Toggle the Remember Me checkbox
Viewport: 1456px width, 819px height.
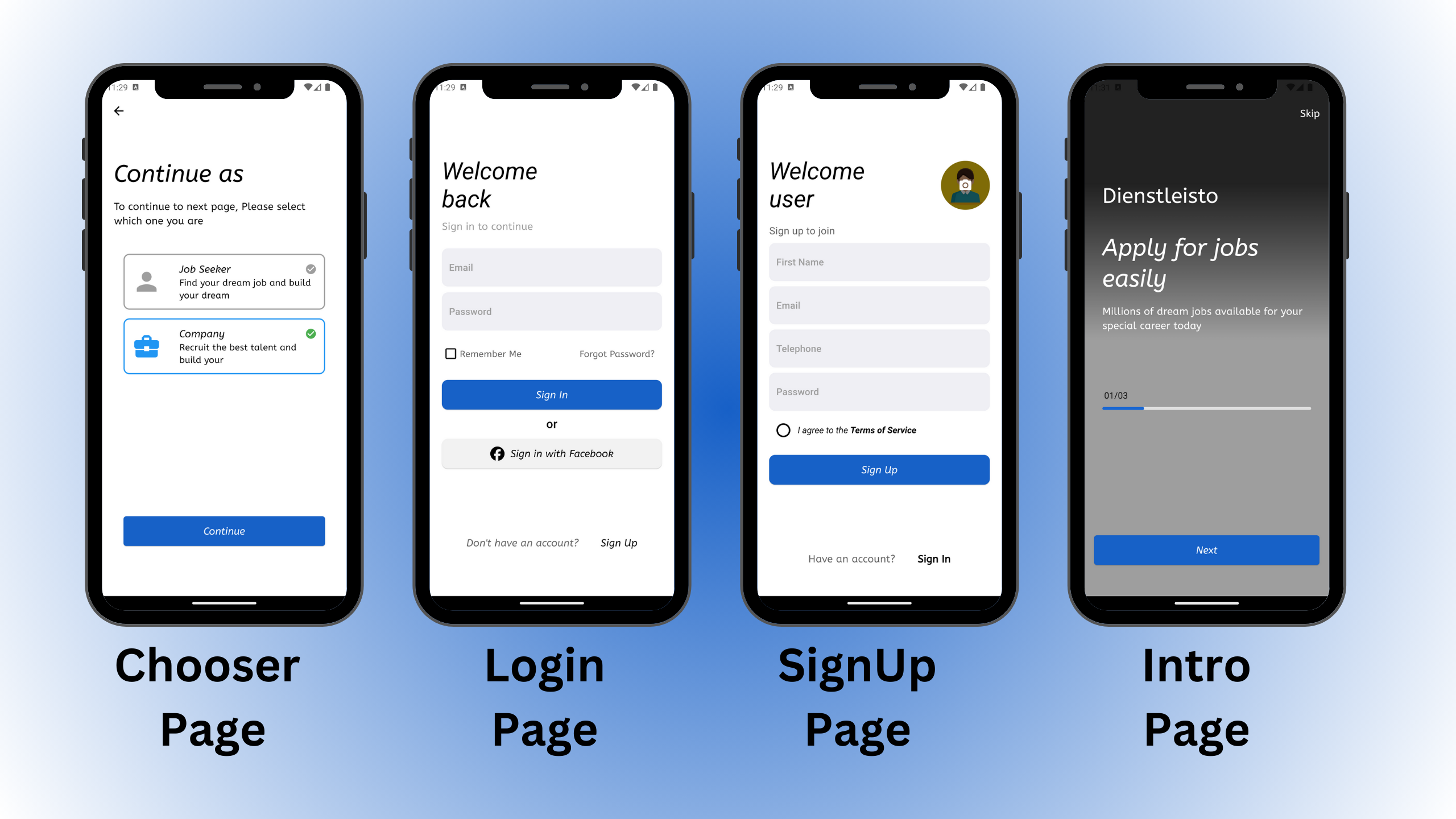(x=448, y=353)
